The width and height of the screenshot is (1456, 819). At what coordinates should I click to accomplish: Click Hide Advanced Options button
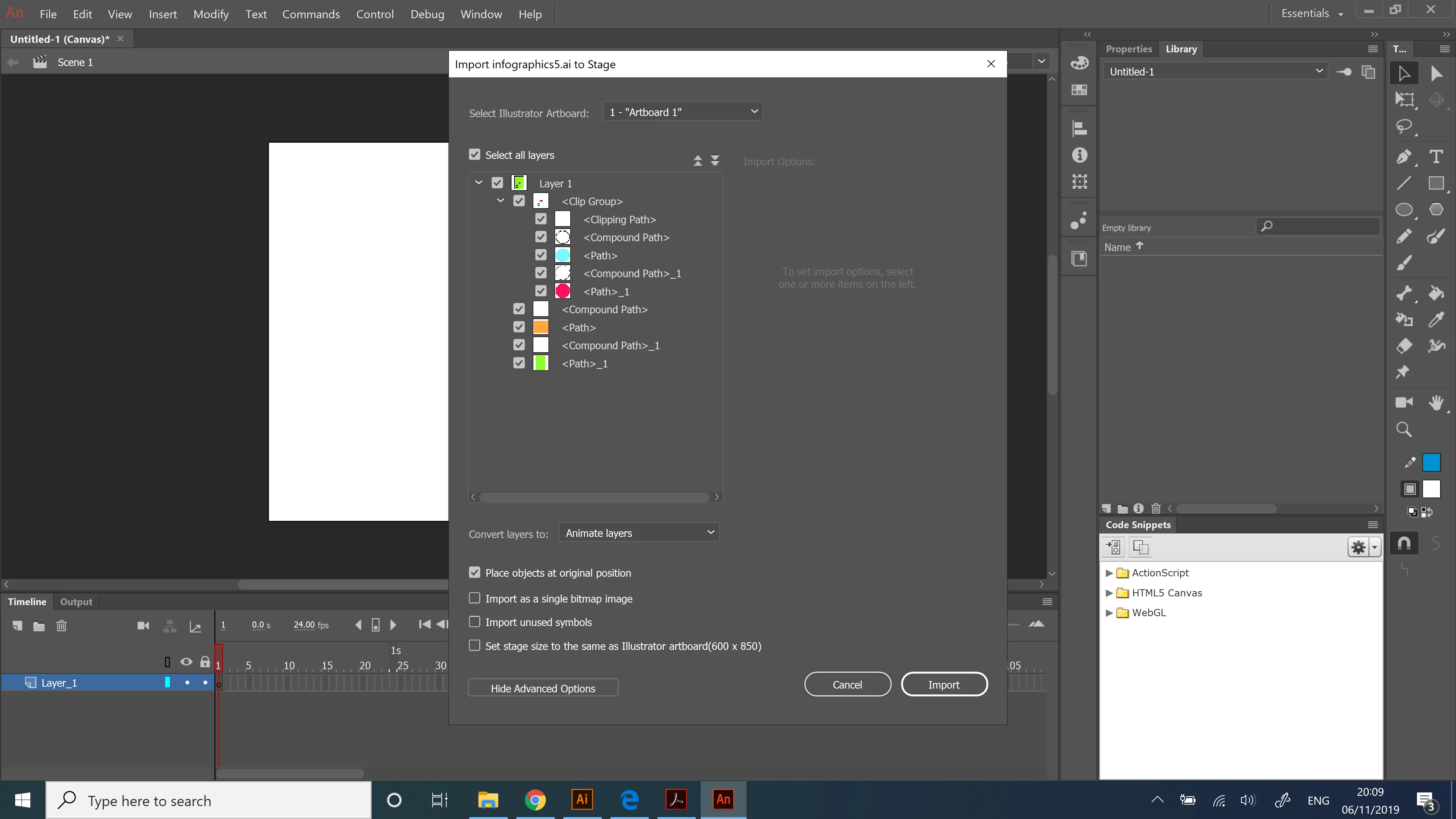(x=543, y=688)
